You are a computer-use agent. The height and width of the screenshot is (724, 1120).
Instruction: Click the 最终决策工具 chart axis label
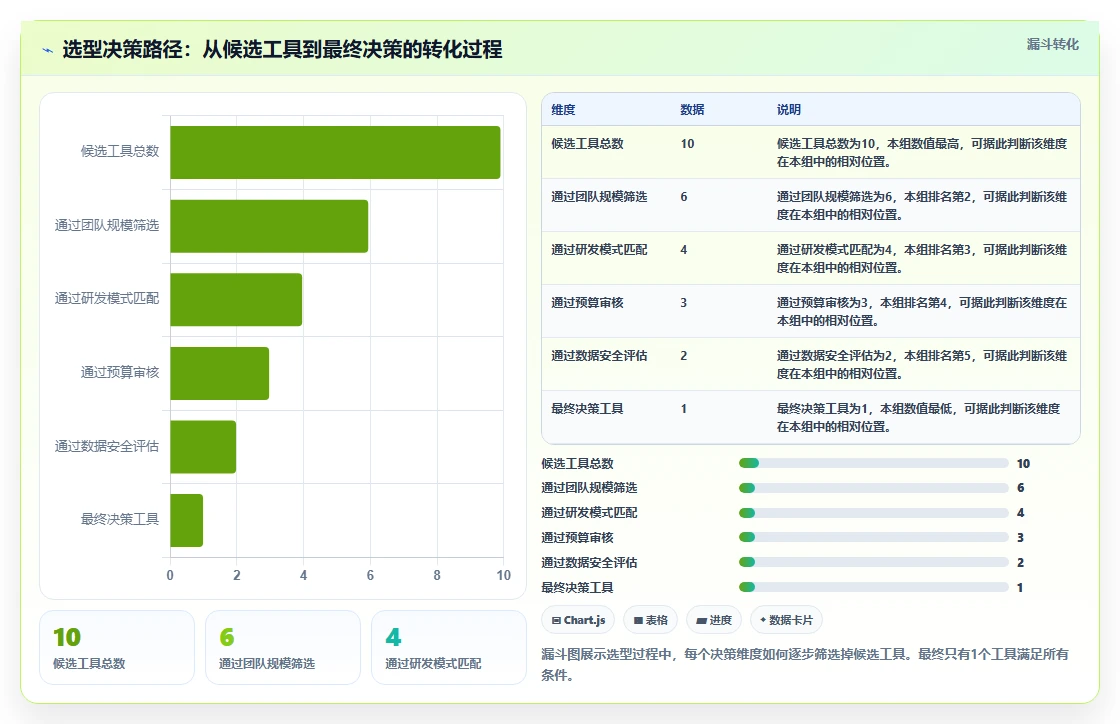[120, 519]
